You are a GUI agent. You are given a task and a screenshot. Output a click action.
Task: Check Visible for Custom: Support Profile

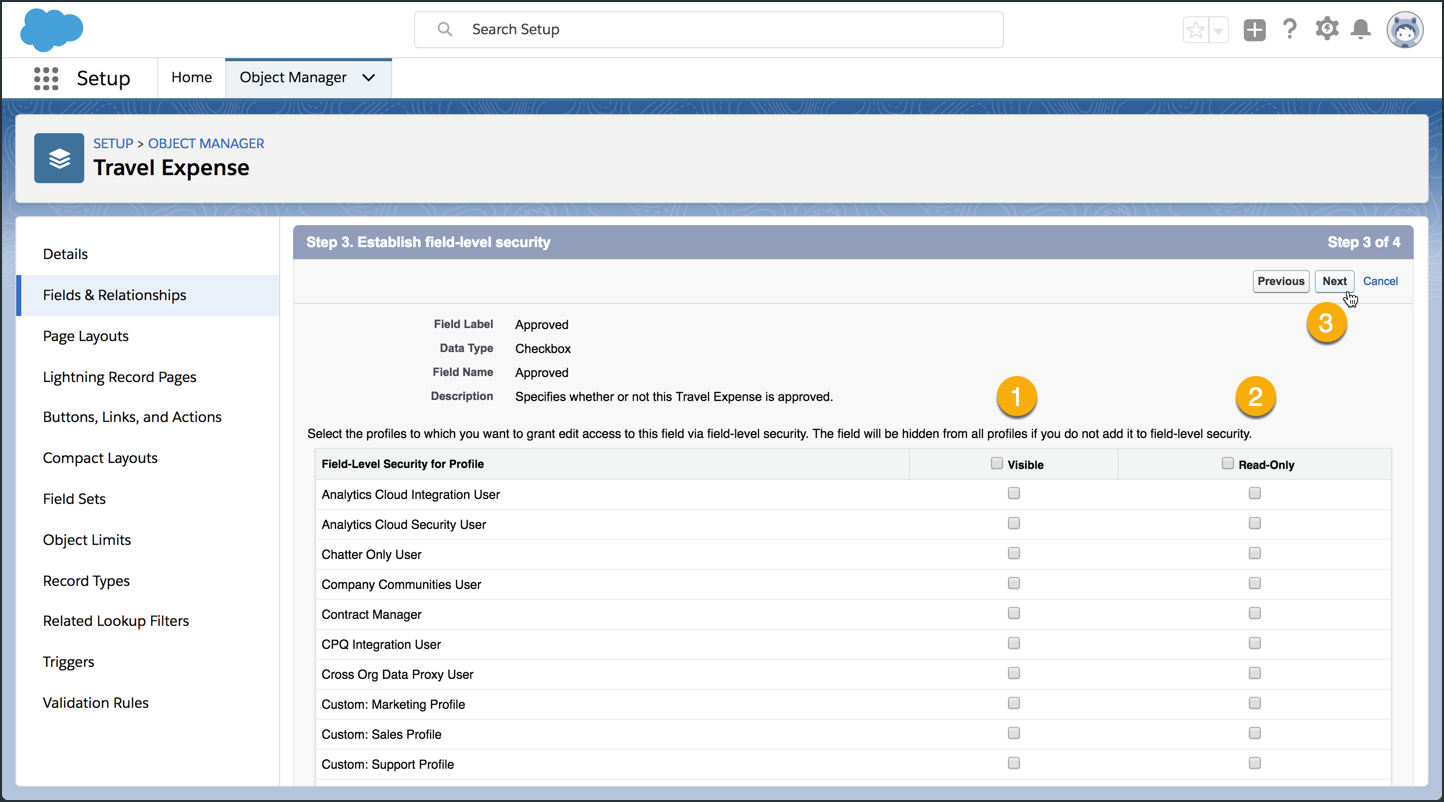[1014, 763]
